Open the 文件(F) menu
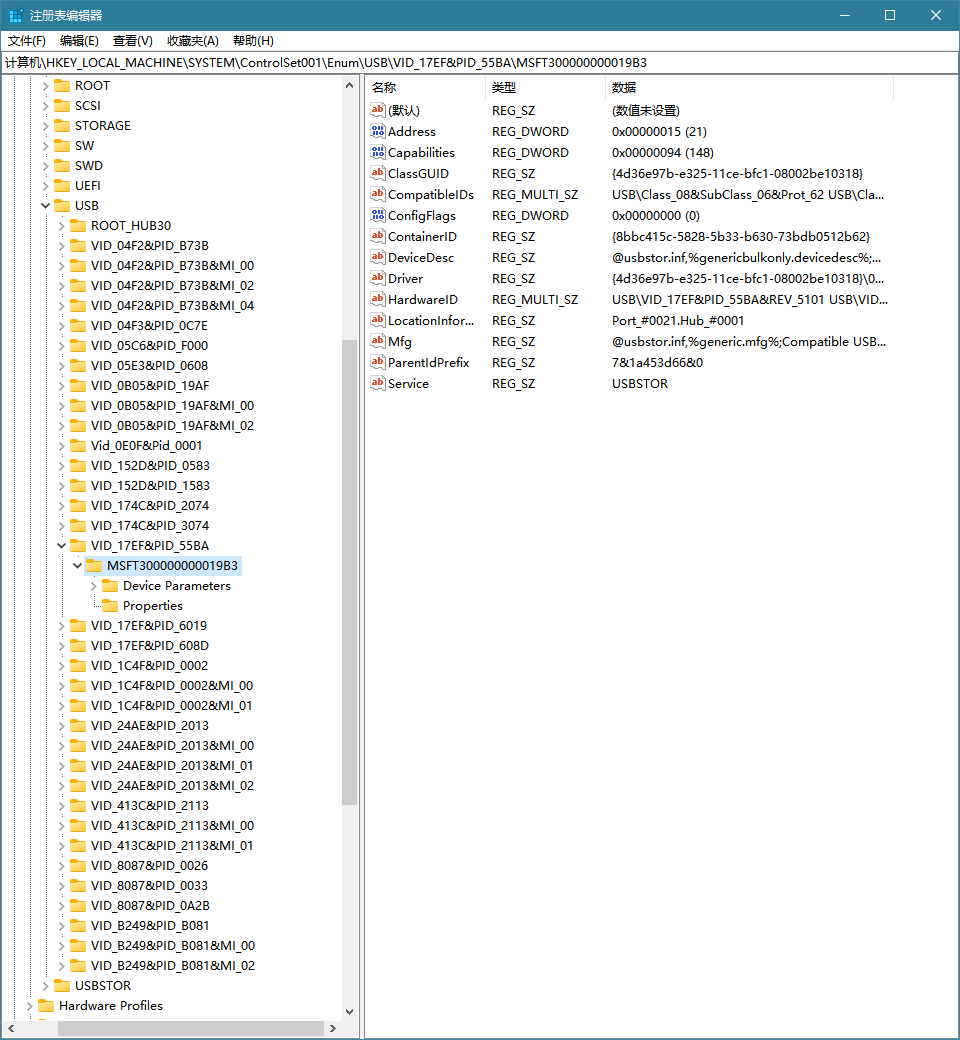 tap(27, 41)
